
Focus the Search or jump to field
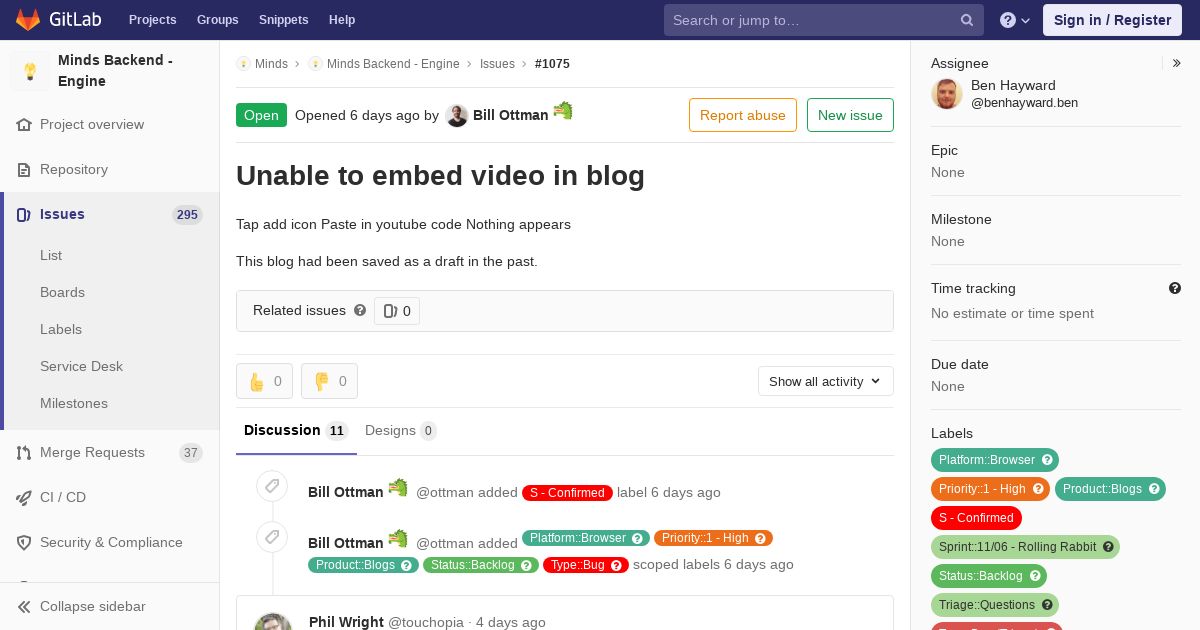(x=824, y=20)
